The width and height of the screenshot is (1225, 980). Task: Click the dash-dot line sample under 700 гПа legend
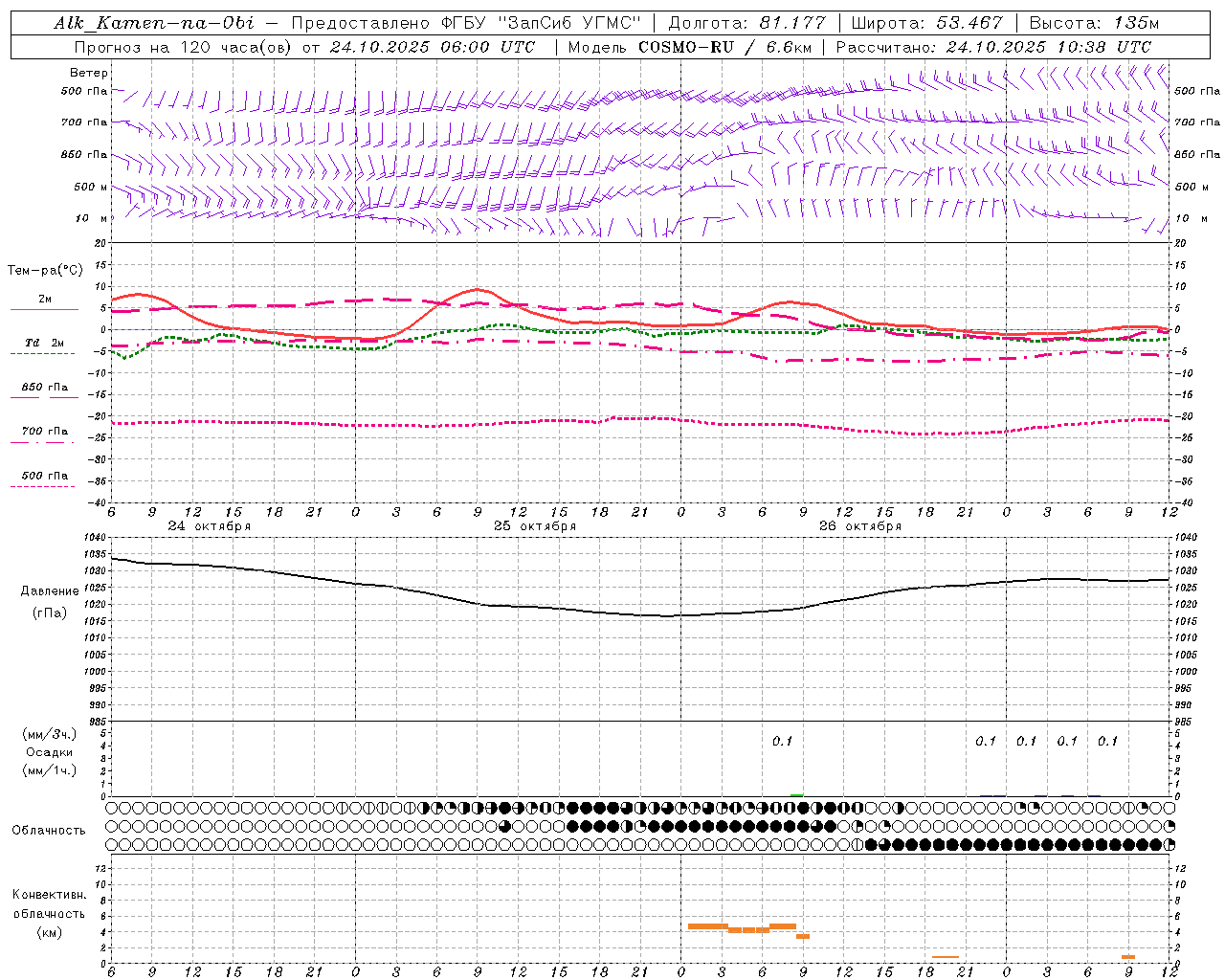point(43,442)
